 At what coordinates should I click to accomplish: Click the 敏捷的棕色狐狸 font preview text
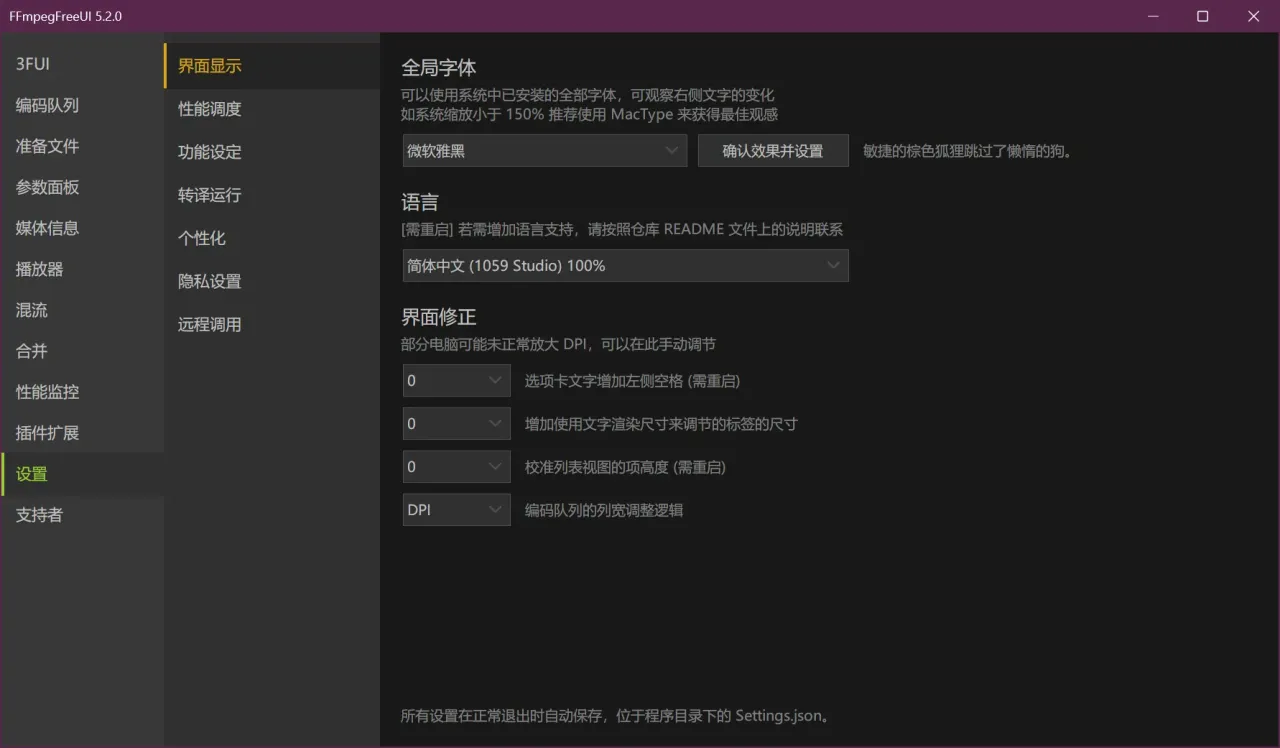968,152
